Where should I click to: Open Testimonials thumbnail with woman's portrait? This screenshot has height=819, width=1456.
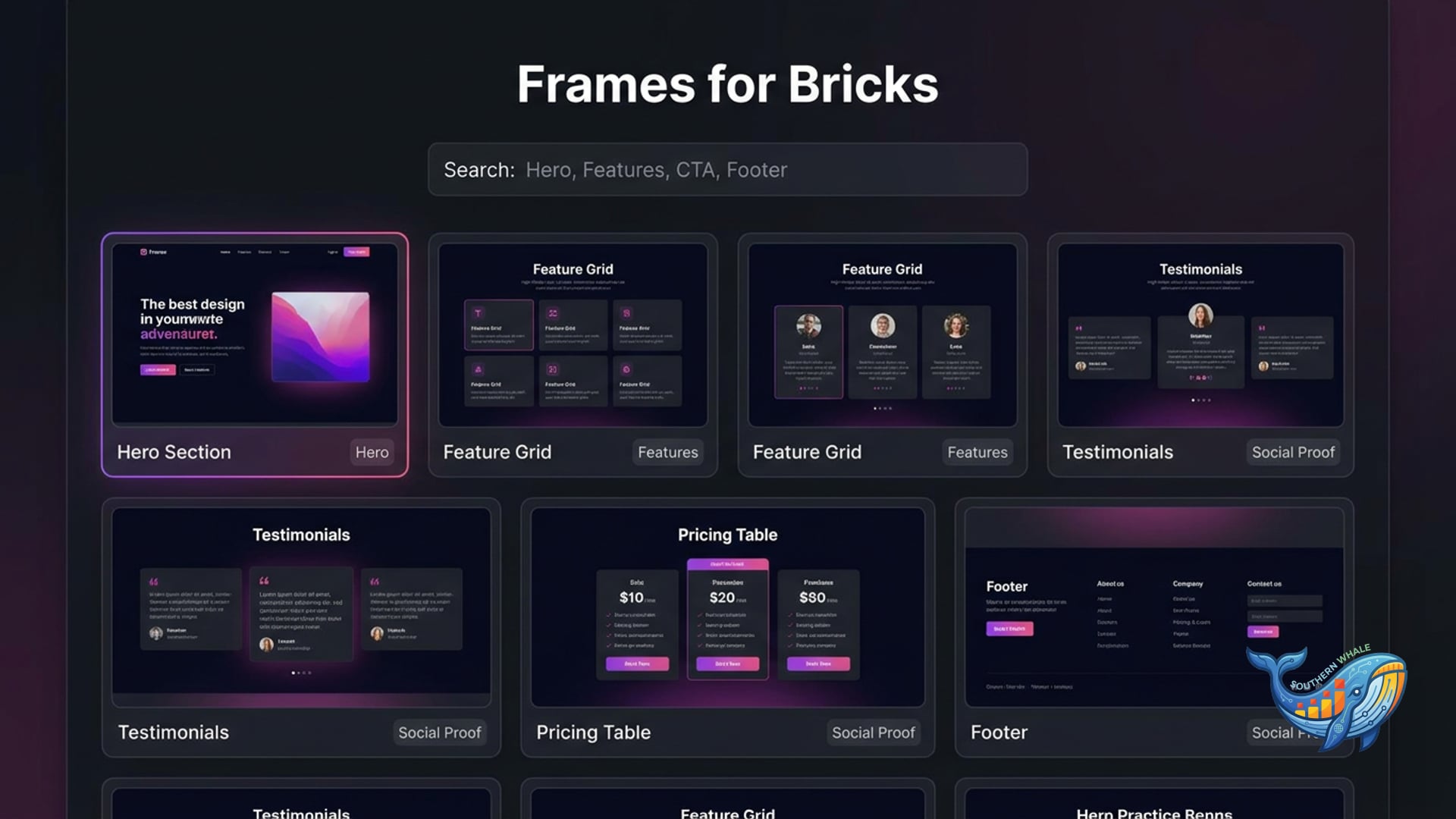pos(1200,334)
